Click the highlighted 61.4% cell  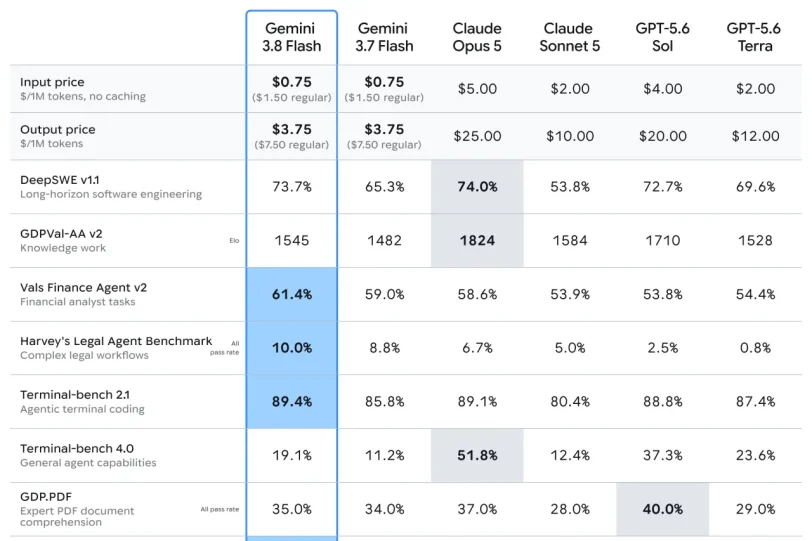tap(292, 295)
